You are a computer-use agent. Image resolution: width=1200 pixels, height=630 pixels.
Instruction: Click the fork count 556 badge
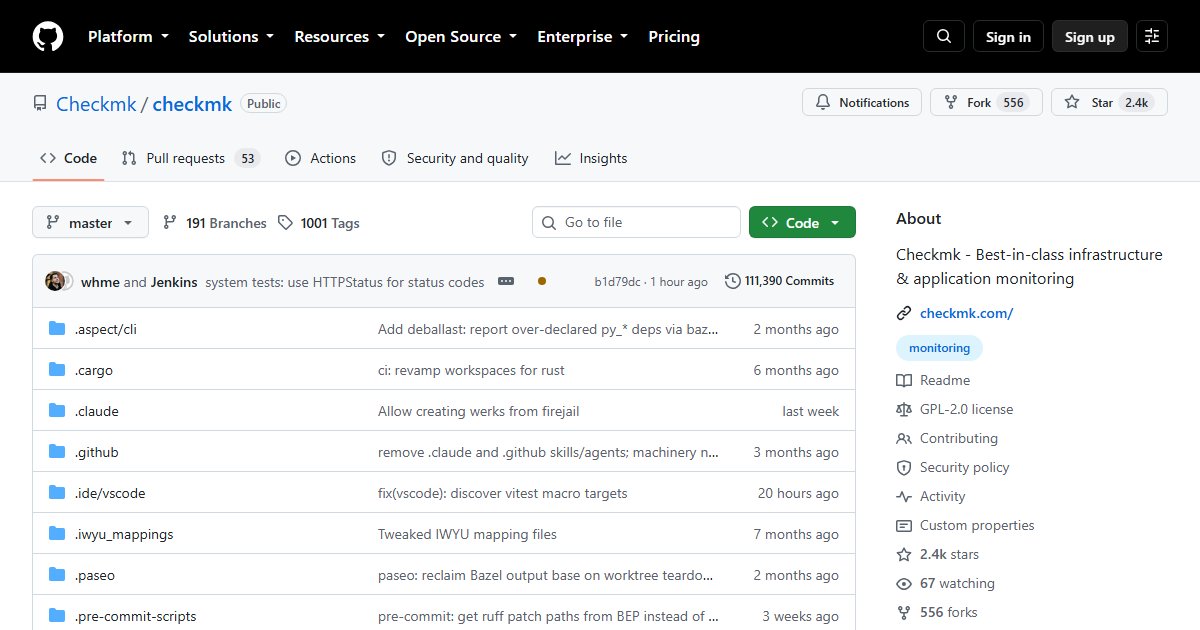point(1014,102)
